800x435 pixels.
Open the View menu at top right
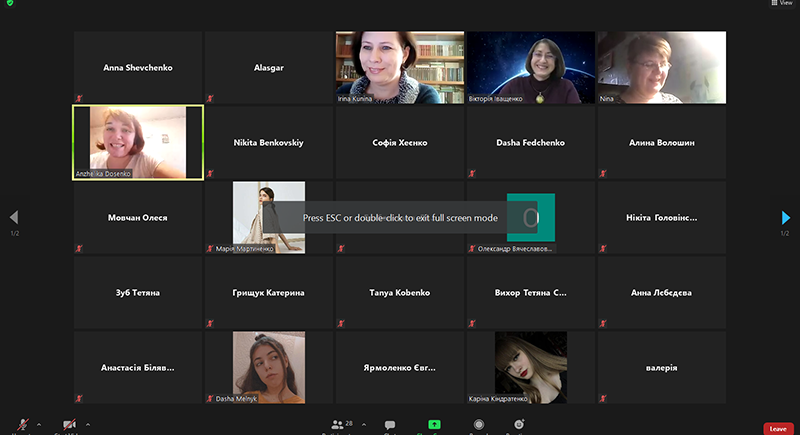pyautogui.click(x=781, y=4)
